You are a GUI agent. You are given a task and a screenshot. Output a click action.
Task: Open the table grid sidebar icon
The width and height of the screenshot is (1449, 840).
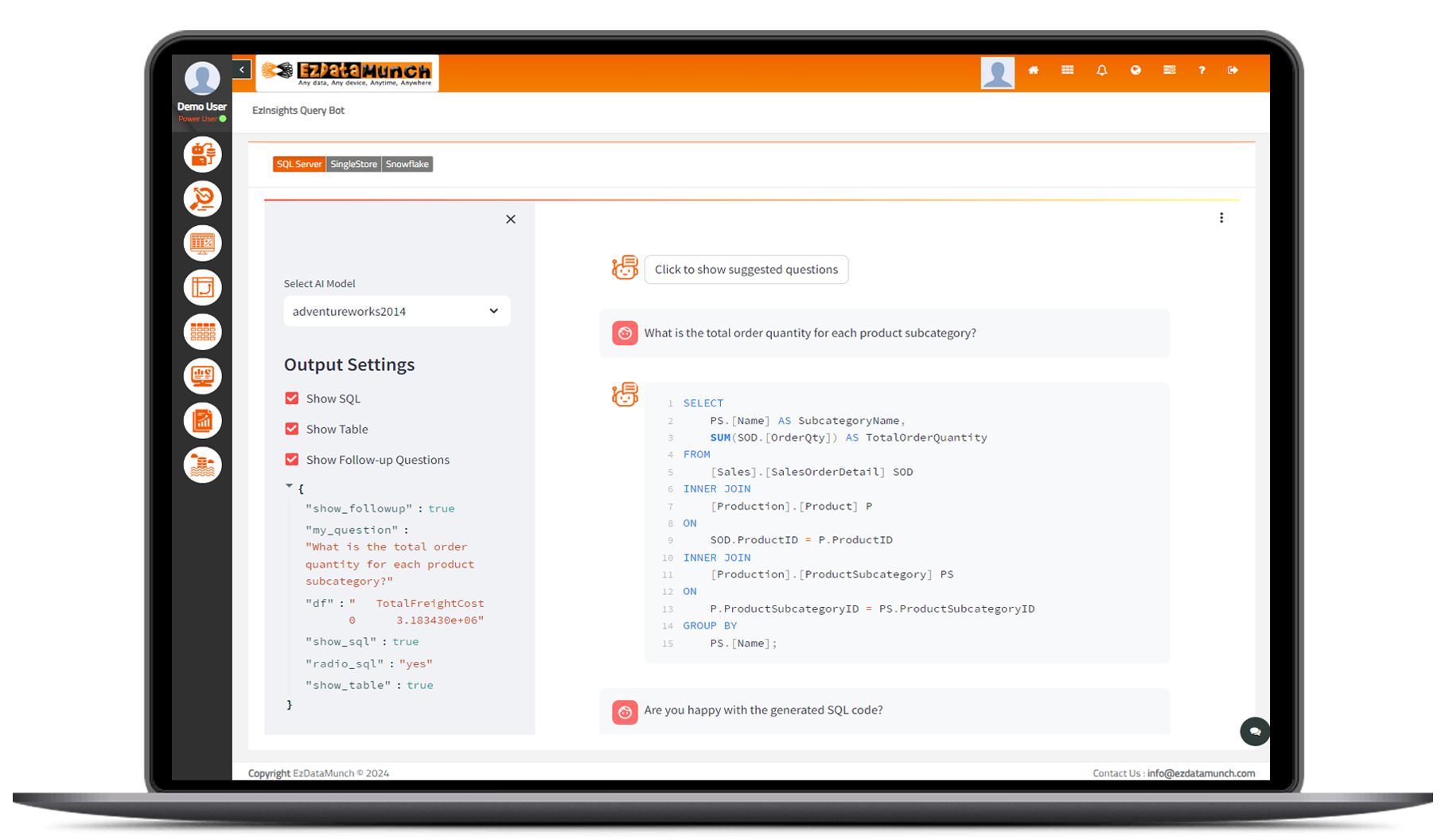[x=202, y=332]
